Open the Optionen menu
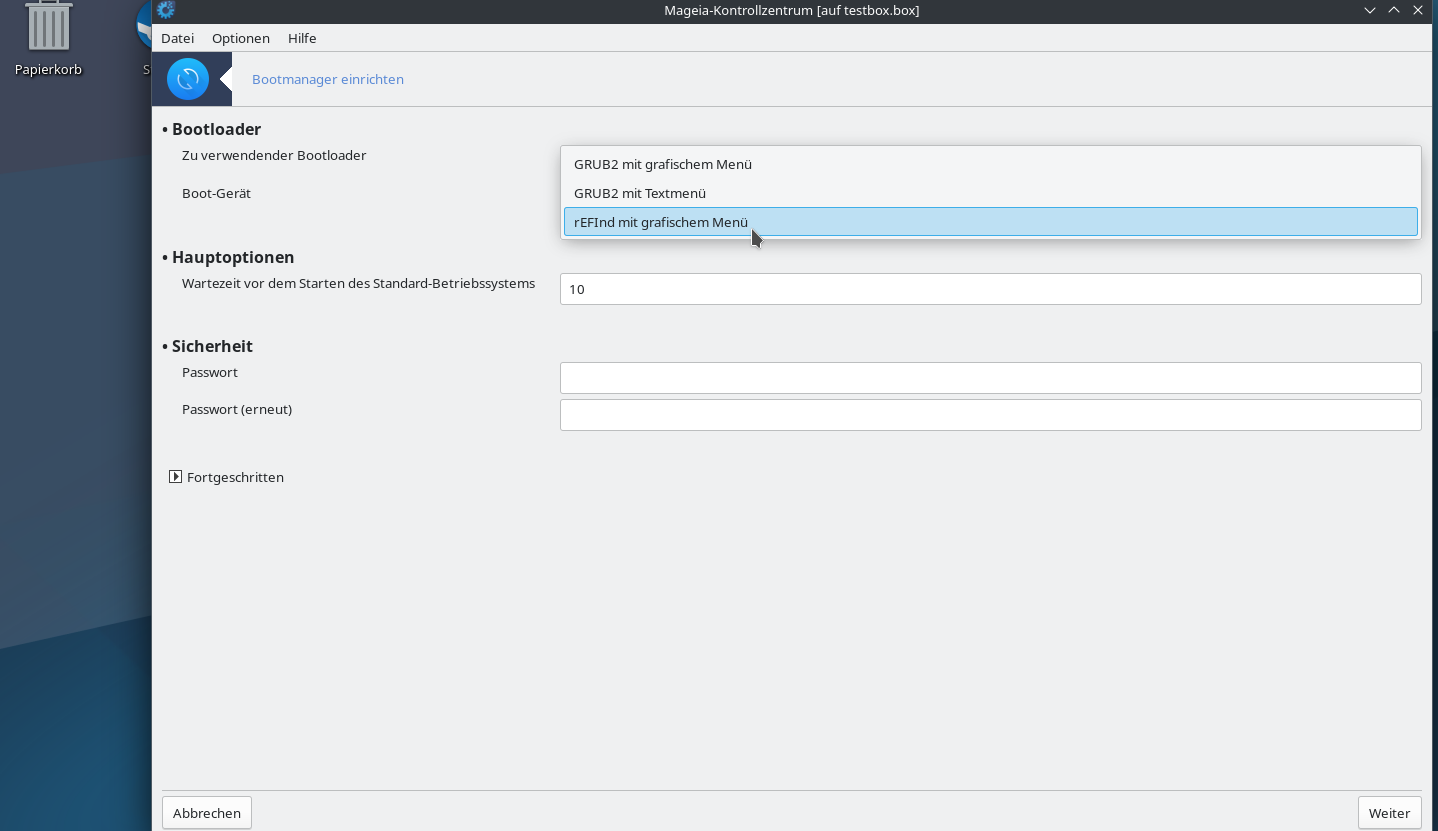The image size is (1438, 831). (x=240, y=38)
